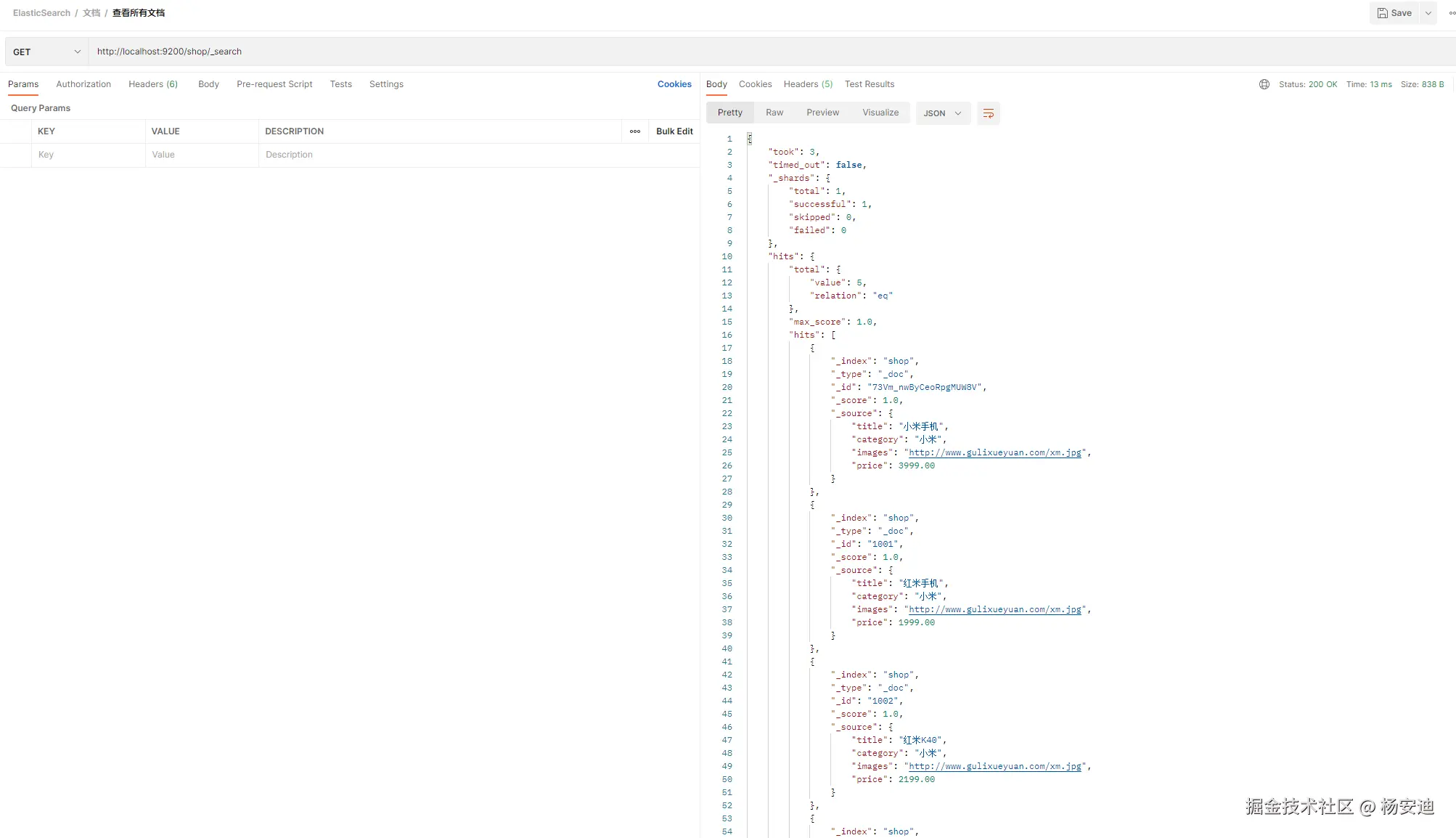Click the Cookies link in request pane
1456x838 pixels.
(x=674, y=84)
